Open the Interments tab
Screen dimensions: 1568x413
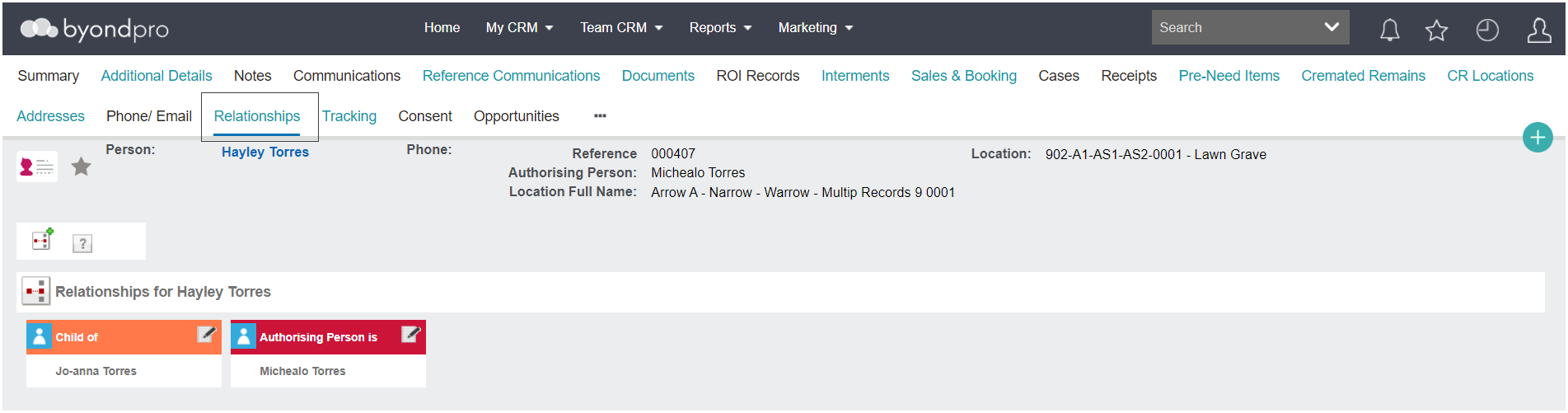[855, 76]
